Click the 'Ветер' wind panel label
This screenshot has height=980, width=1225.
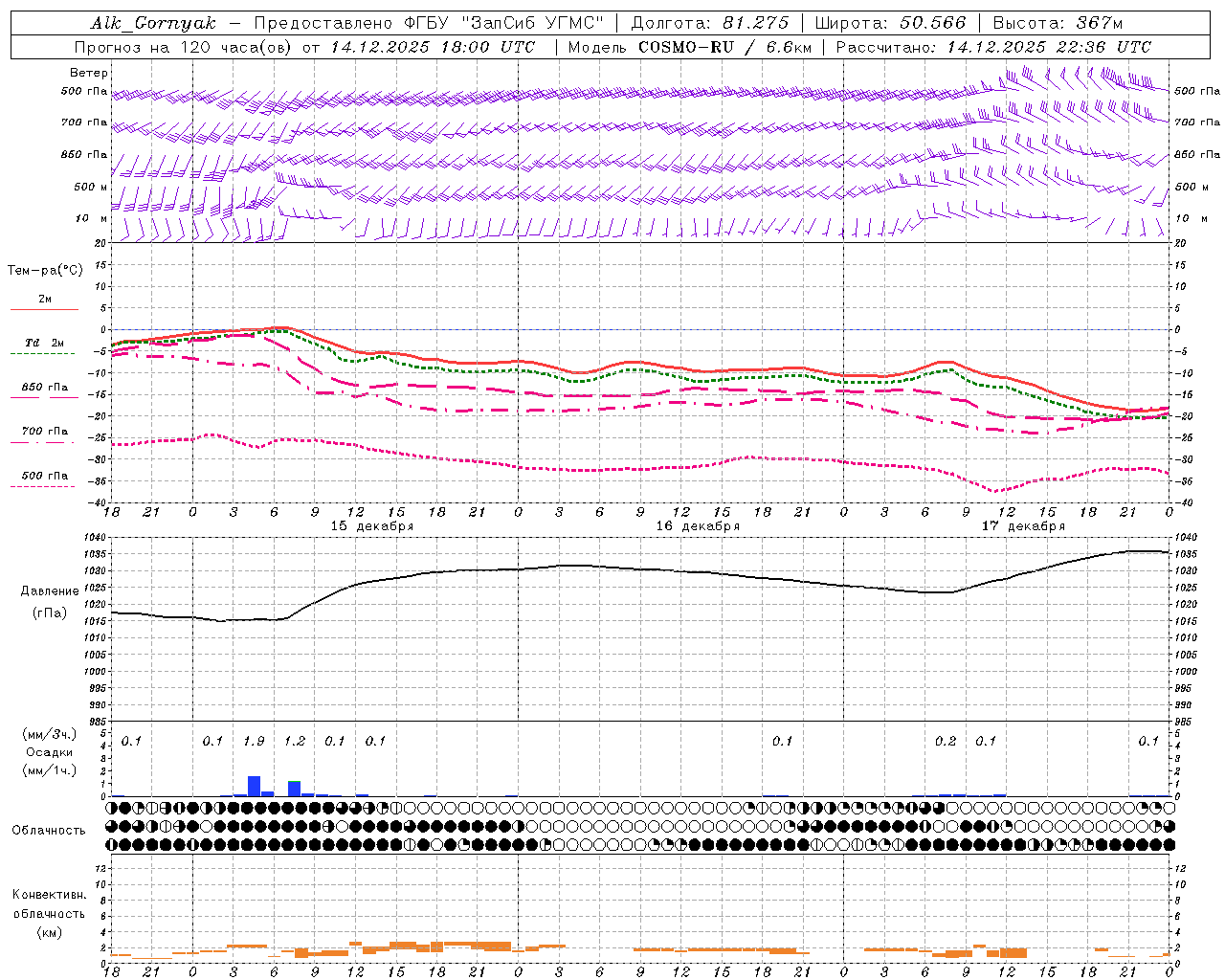coord(89,73)
